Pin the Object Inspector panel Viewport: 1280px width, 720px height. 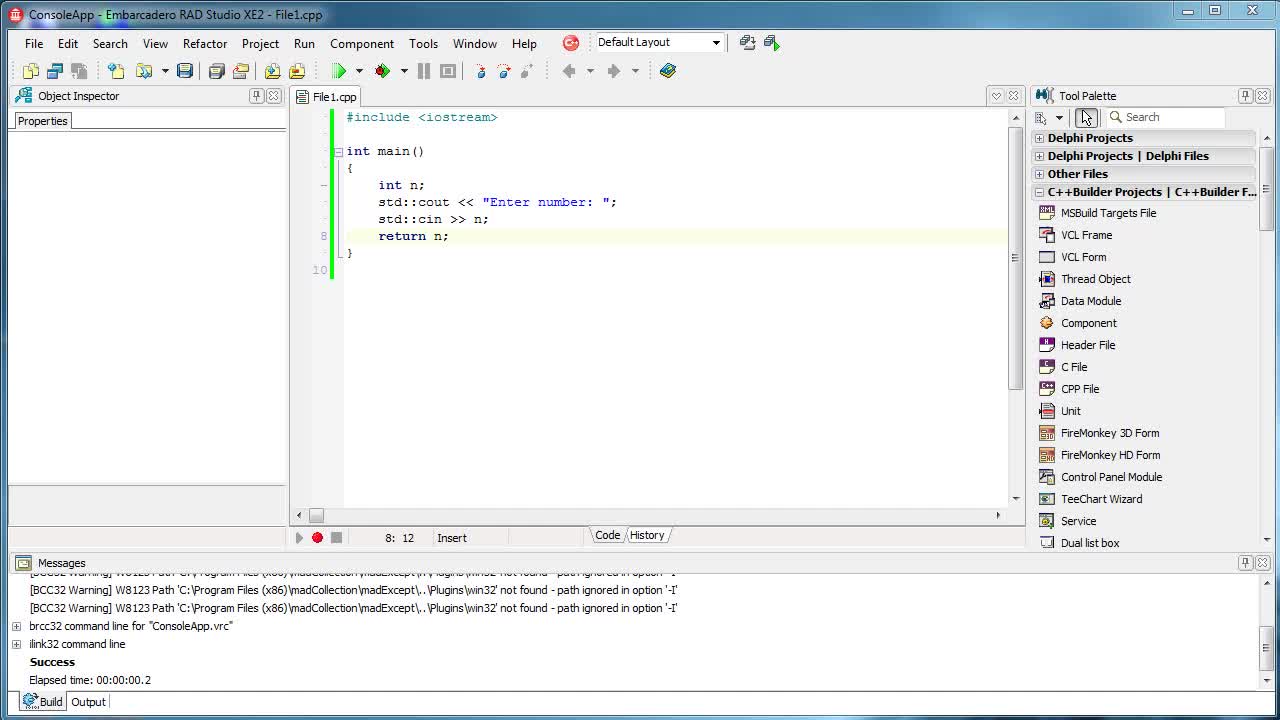(x=257, y=96)
